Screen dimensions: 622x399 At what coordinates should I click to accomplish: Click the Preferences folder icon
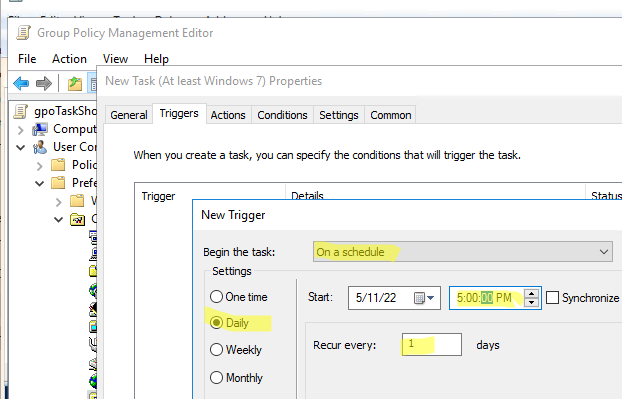pos(58,182)
